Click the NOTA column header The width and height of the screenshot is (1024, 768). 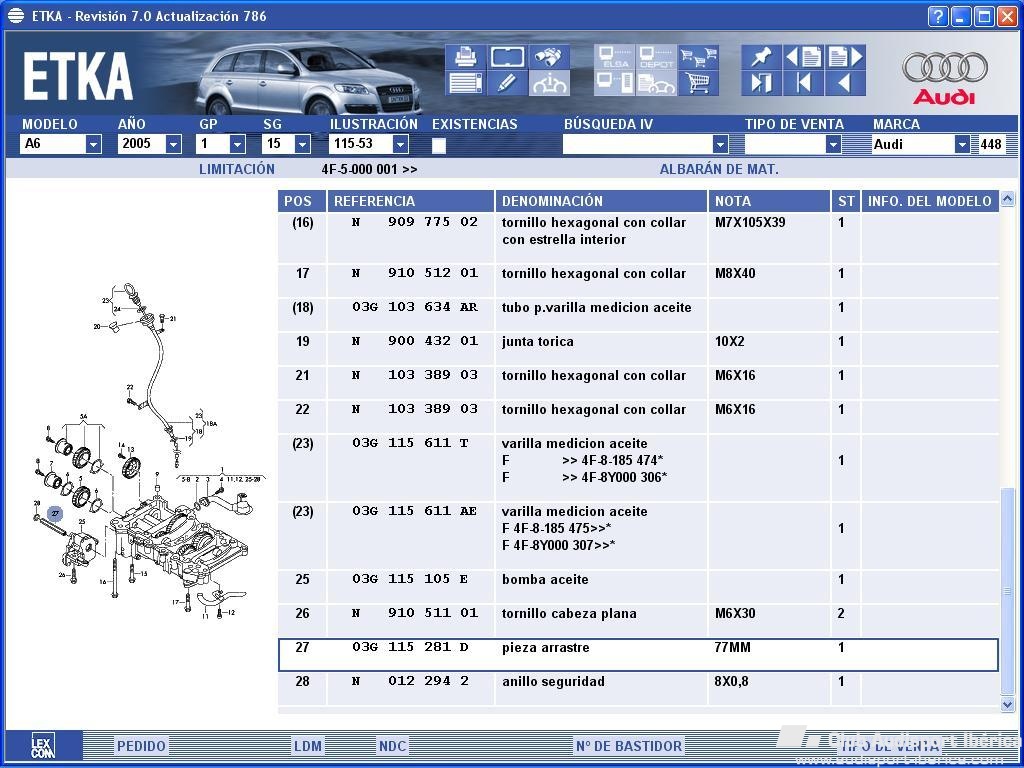[x=769, y=201]
